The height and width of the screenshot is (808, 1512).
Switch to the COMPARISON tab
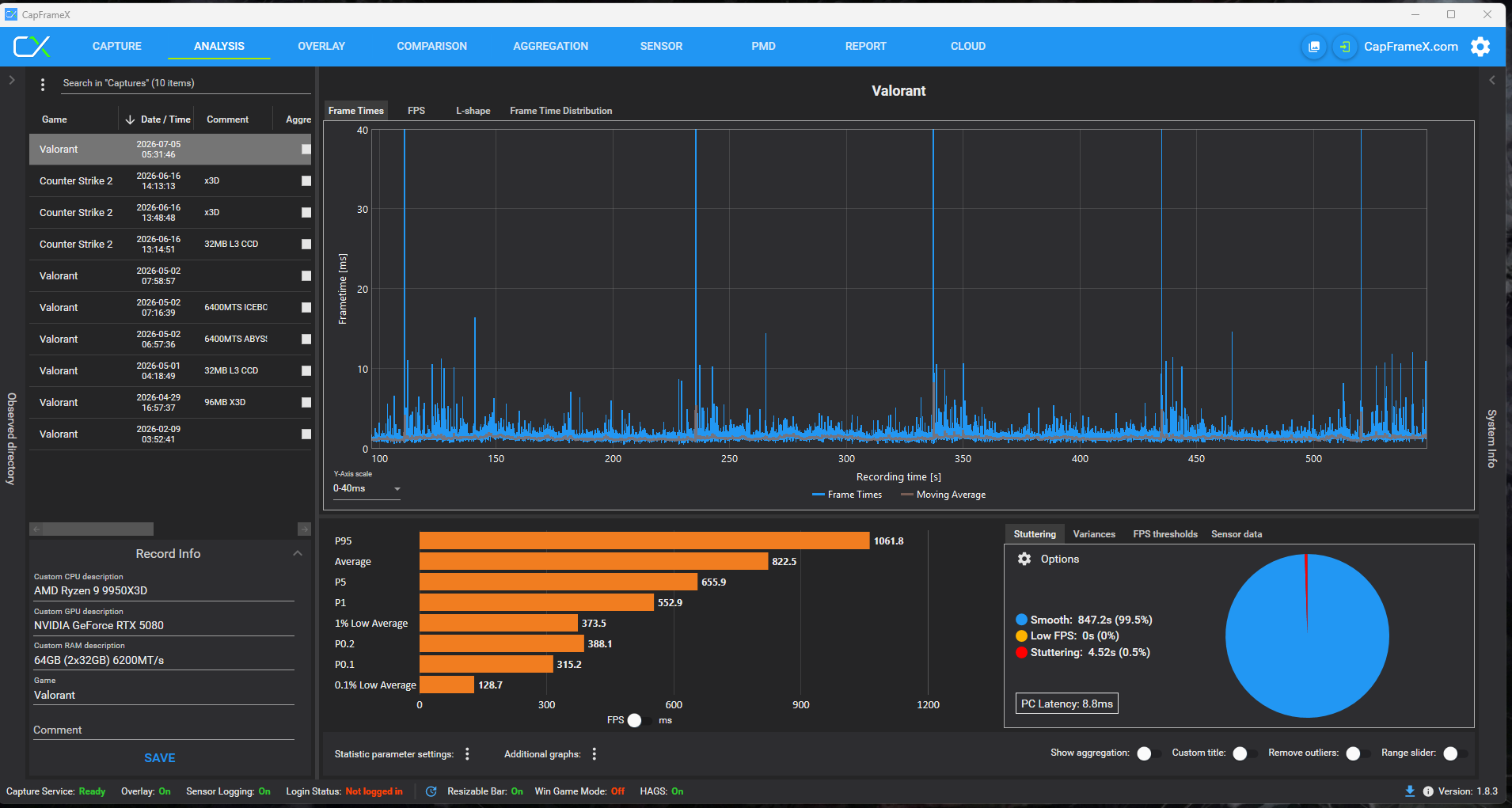pos(432,47)
